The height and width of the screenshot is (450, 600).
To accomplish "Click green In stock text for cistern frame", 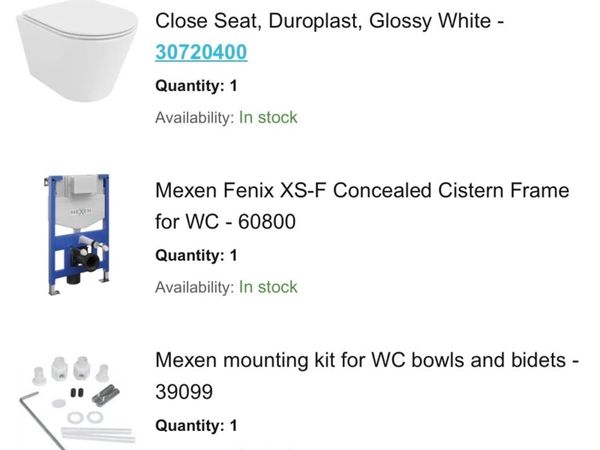I will click(268, 287).
